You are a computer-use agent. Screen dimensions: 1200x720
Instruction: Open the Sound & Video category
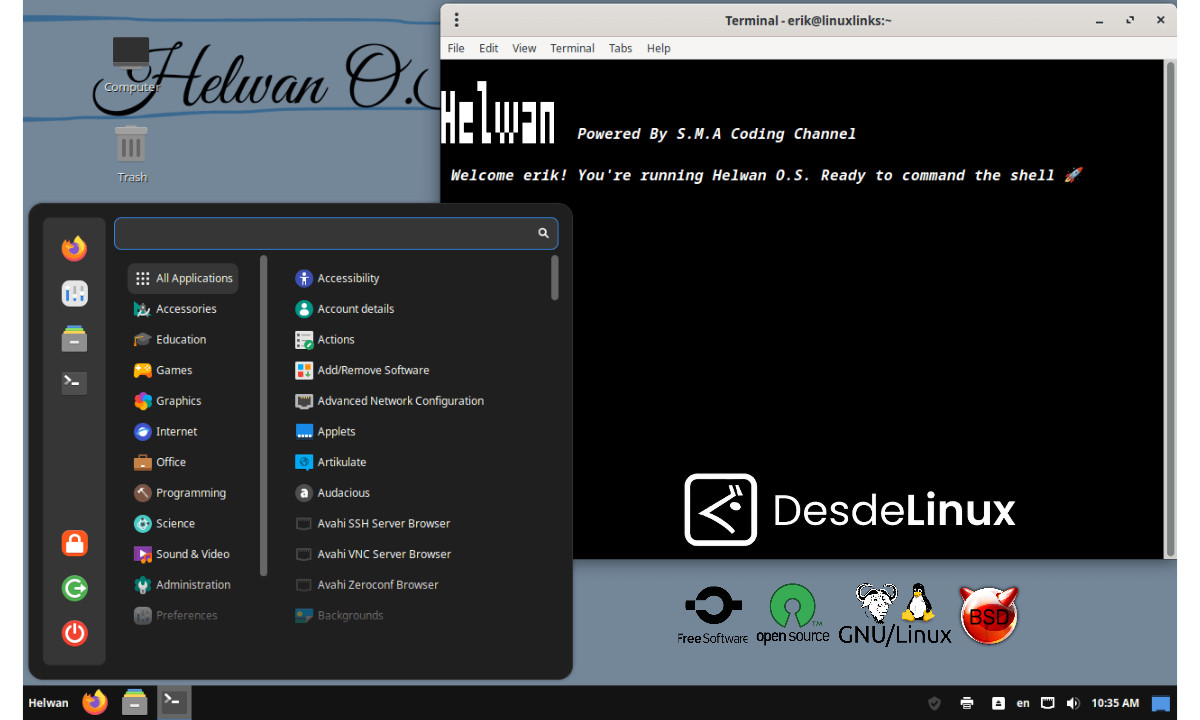(183, 554)
